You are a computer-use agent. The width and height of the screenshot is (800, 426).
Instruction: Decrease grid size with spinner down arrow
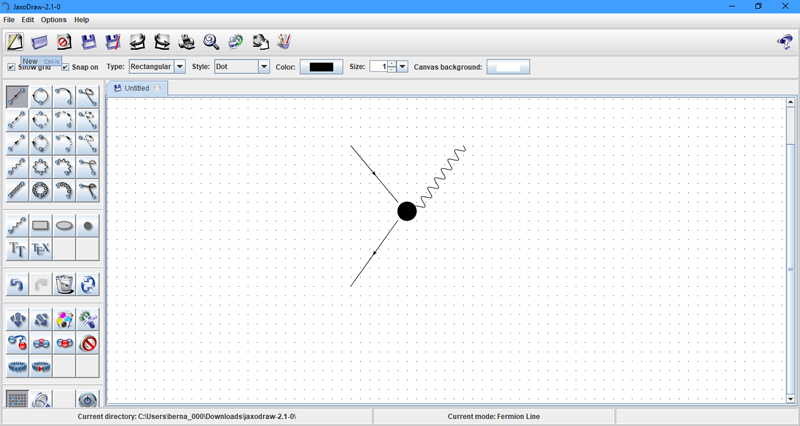coord(392,70)
